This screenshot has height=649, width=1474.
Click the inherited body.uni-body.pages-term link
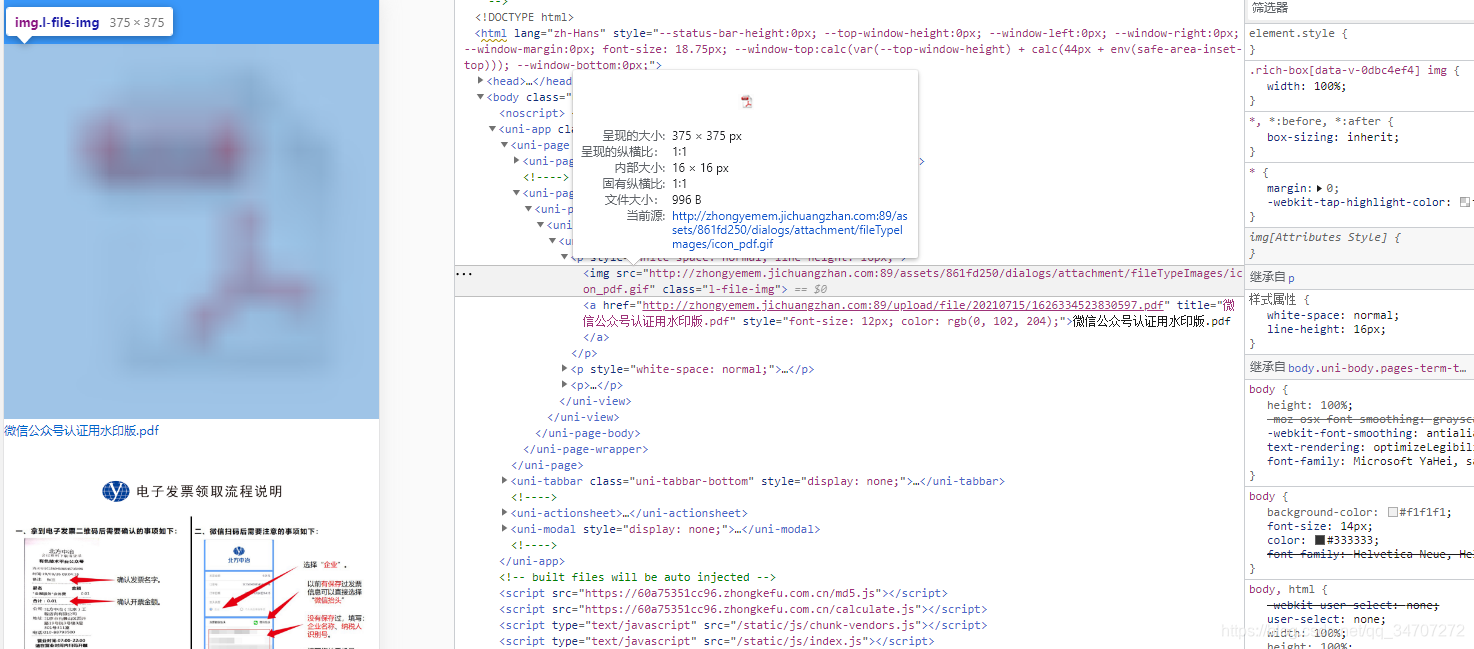pyautogui.click(x=1379, y=368)
